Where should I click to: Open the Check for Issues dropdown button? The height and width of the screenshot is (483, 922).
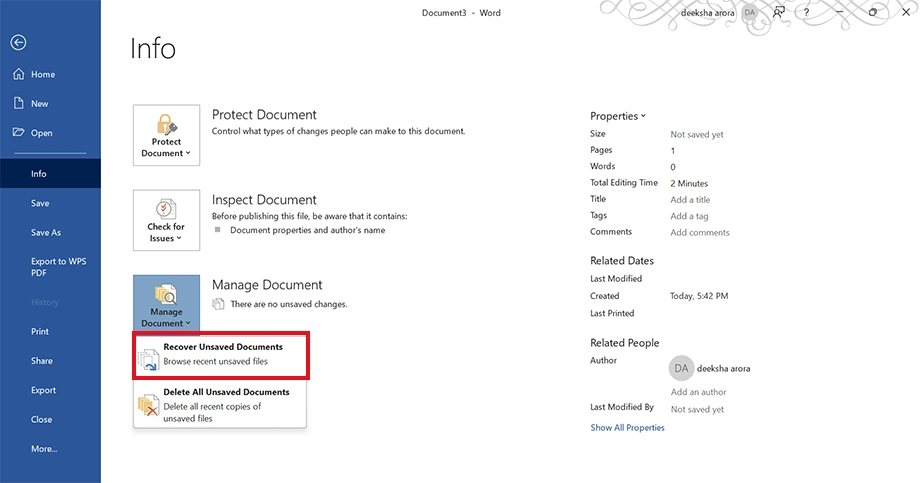[x=166, y=220]
